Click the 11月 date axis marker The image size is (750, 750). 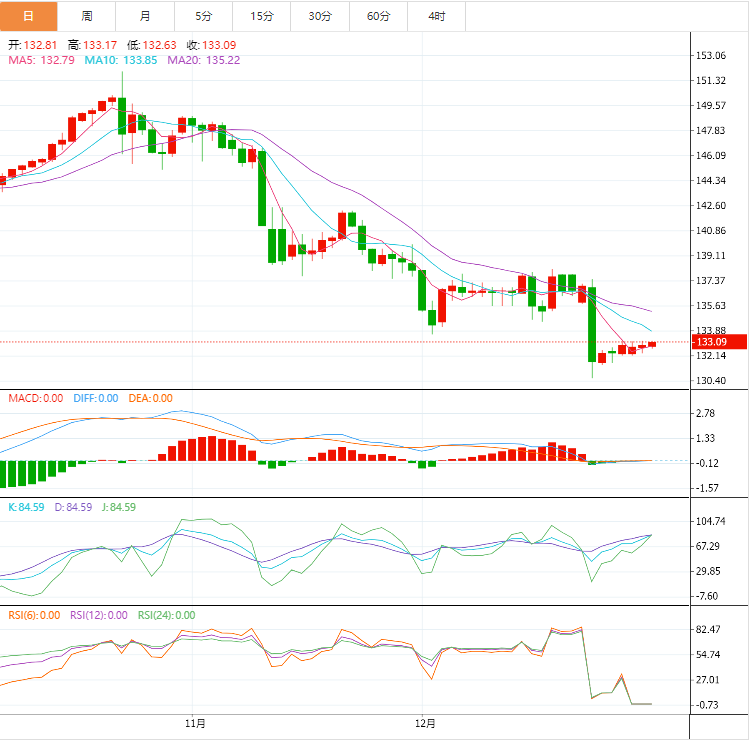(196, 723)
